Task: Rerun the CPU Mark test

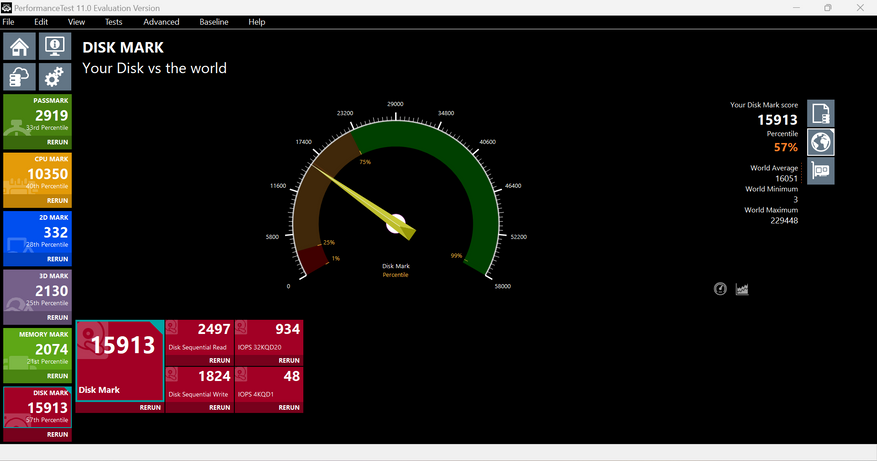Action: coord(58,200)
